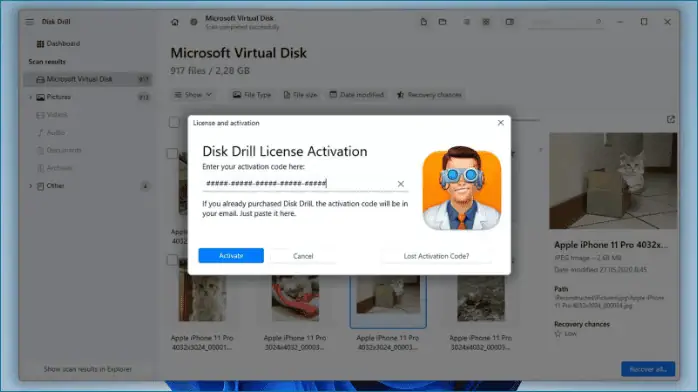Click the folder icon in the top toolbar
Viewport: 698px width, 392px height.
tap(442, 22)
